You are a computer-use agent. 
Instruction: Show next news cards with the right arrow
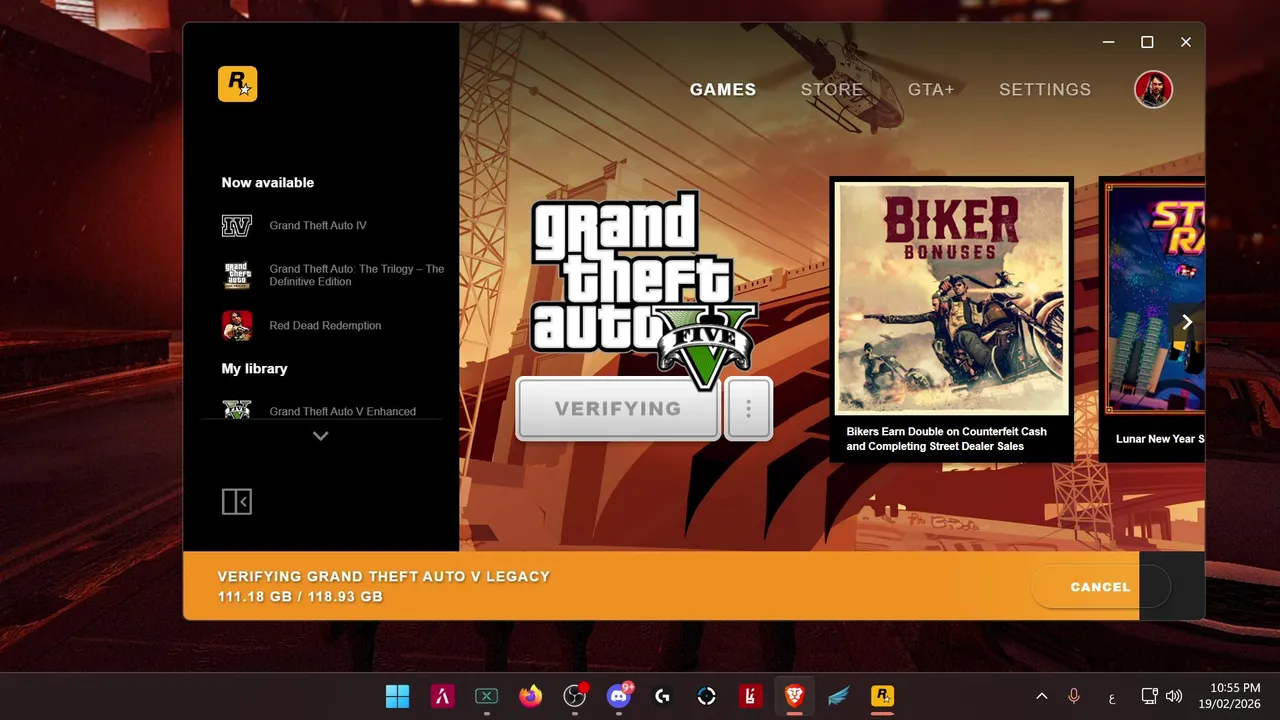(1187, 322)
